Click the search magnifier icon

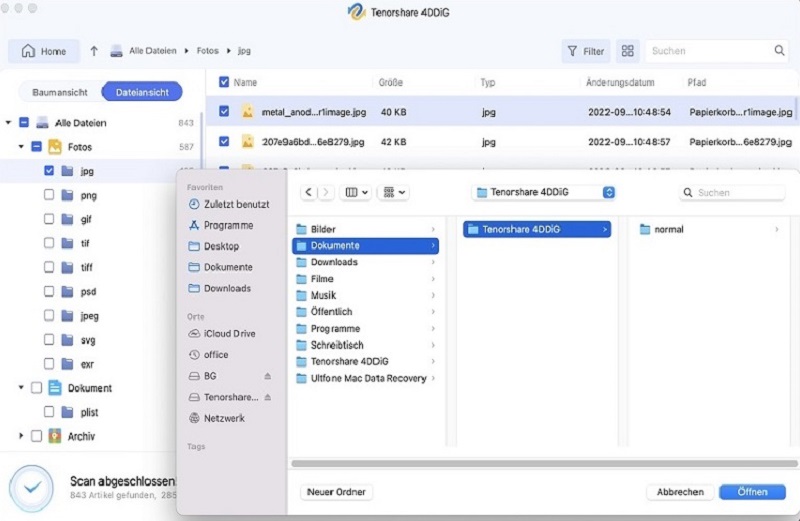779,51
